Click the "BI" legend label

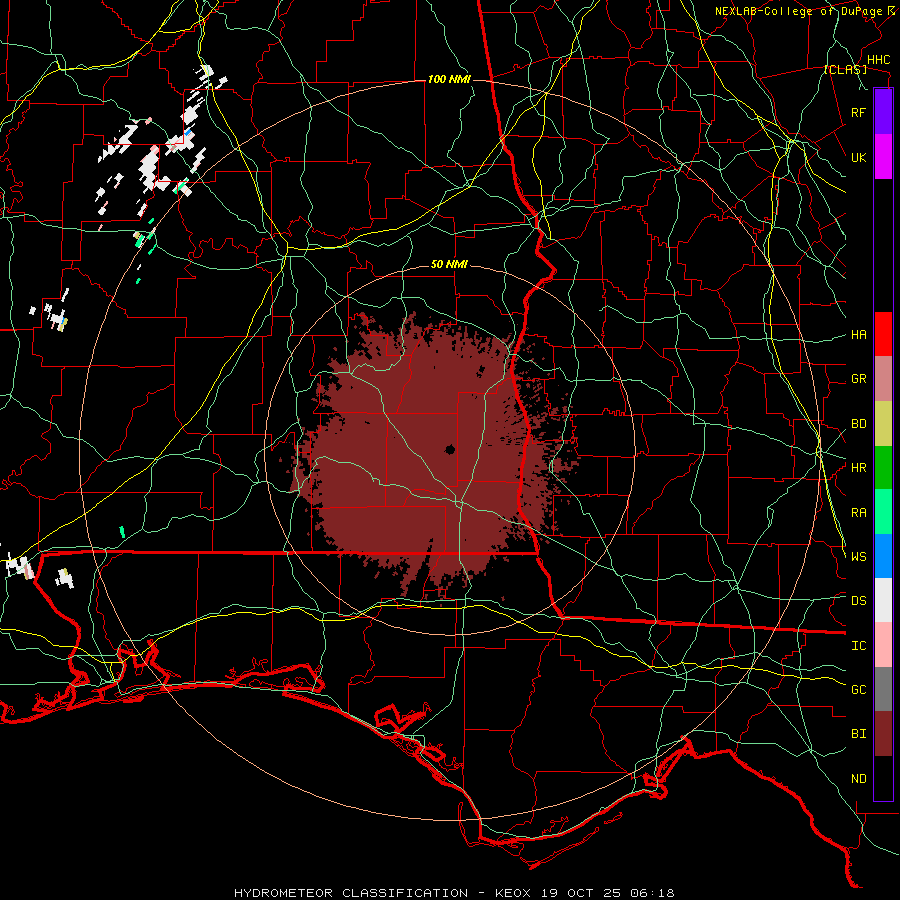859,734
